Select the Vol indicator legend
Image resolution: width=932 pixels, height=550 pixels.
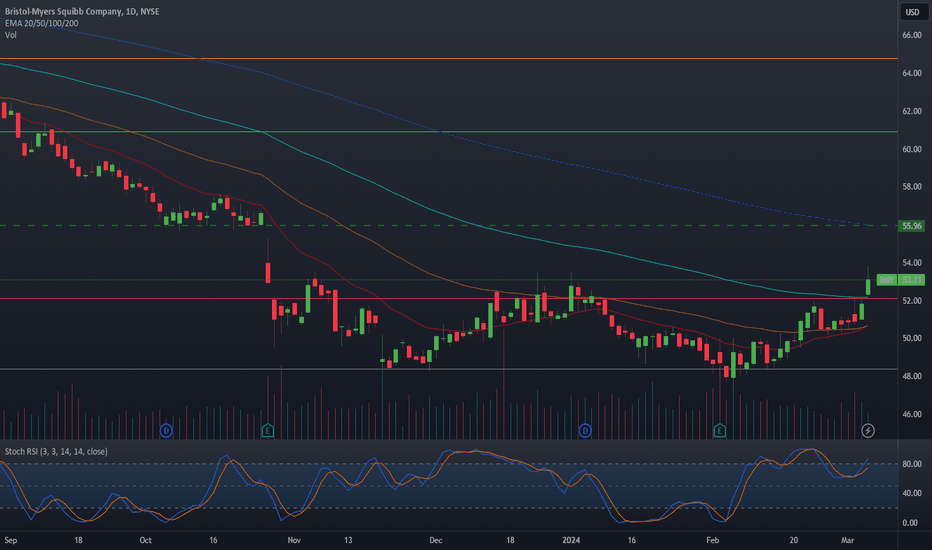click(x=11, y=35)
